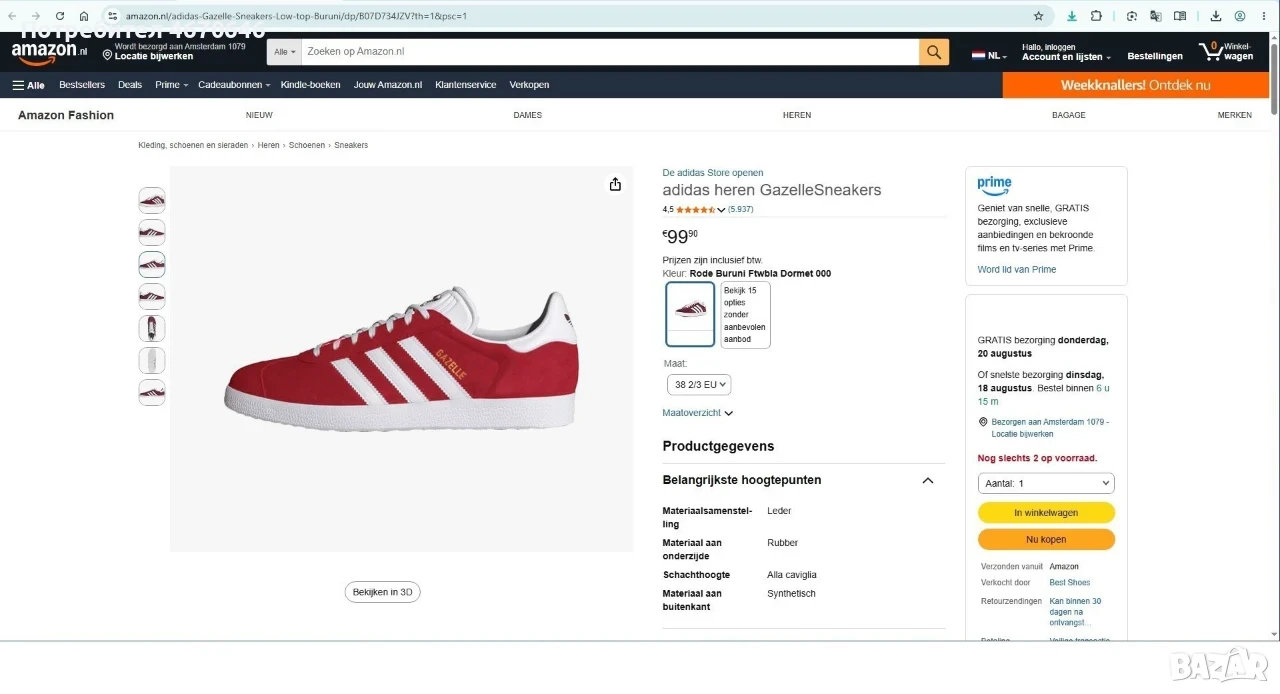
Task: Select DAMES in Amazon Fashion menu
Action: tap(527, 115)
